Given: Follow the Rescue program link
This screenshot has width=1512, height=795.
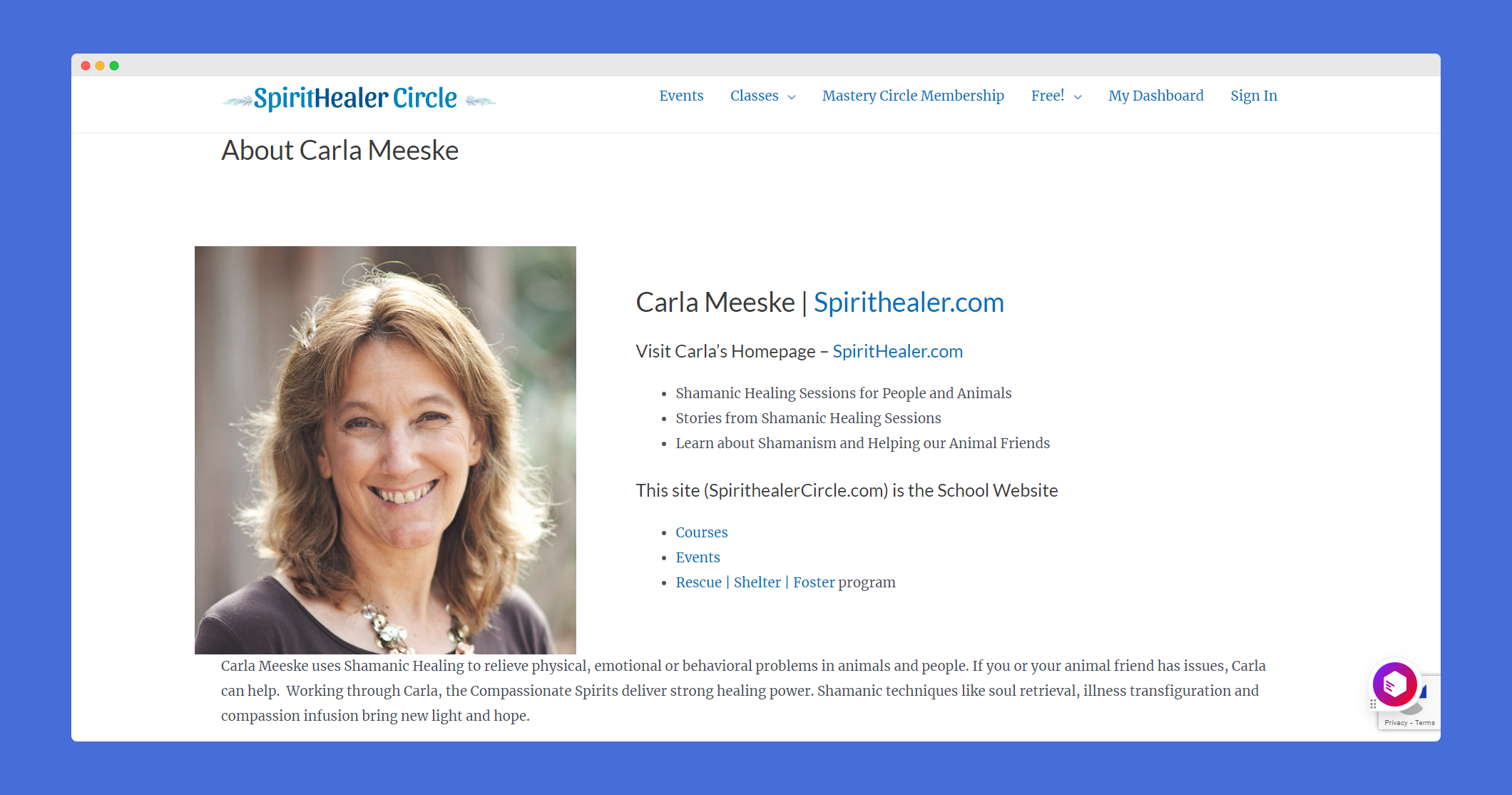Looking at the screenshot, I should click(698, 582).
